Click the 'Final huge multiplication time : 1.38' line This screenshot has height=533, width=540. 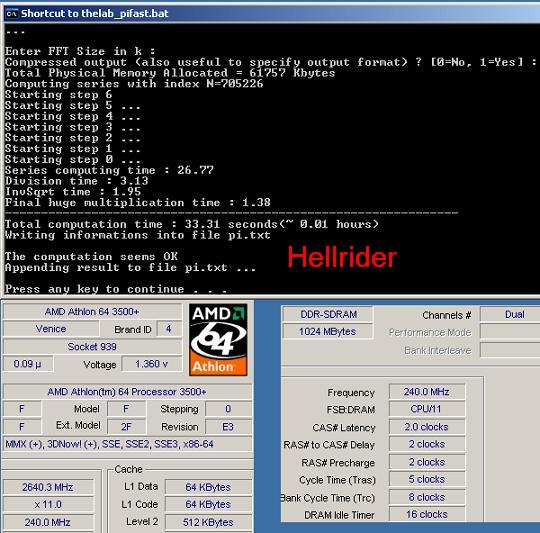pos(138,202)
